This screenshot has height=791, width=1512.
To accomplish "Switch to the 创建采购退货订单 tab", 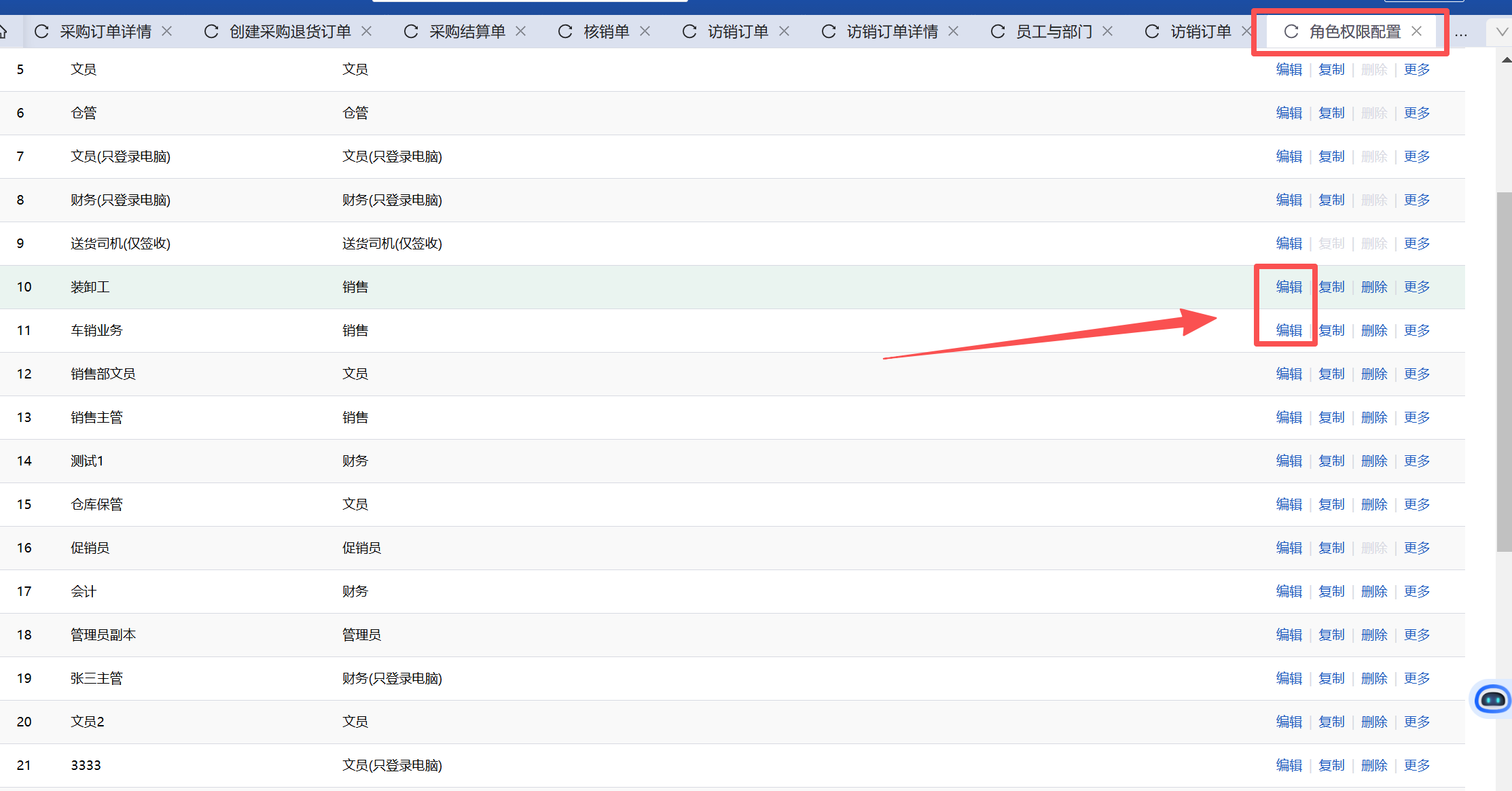I will [290, 31].
